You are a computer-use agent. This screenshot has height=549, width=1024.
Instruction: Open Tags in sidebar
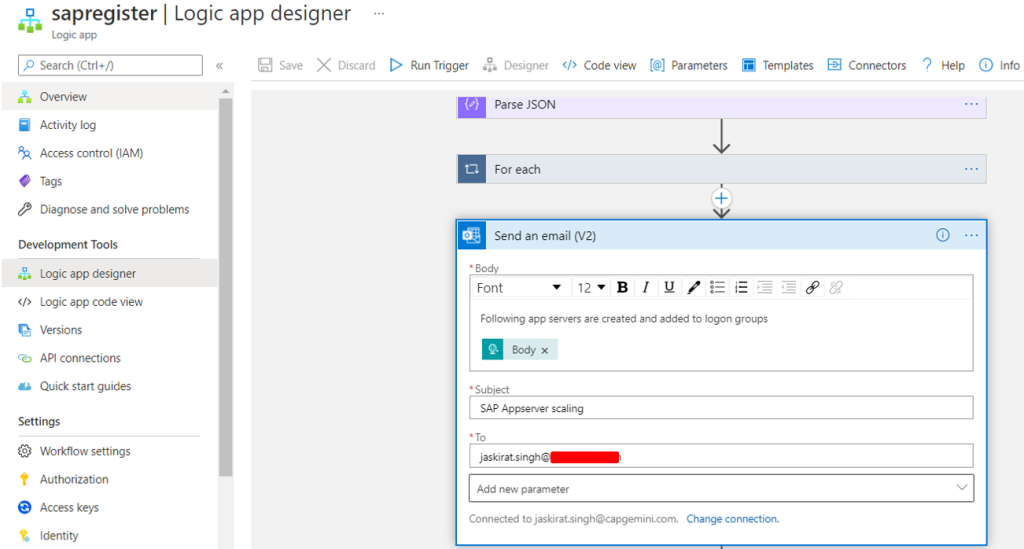click(x=110, y=181)
